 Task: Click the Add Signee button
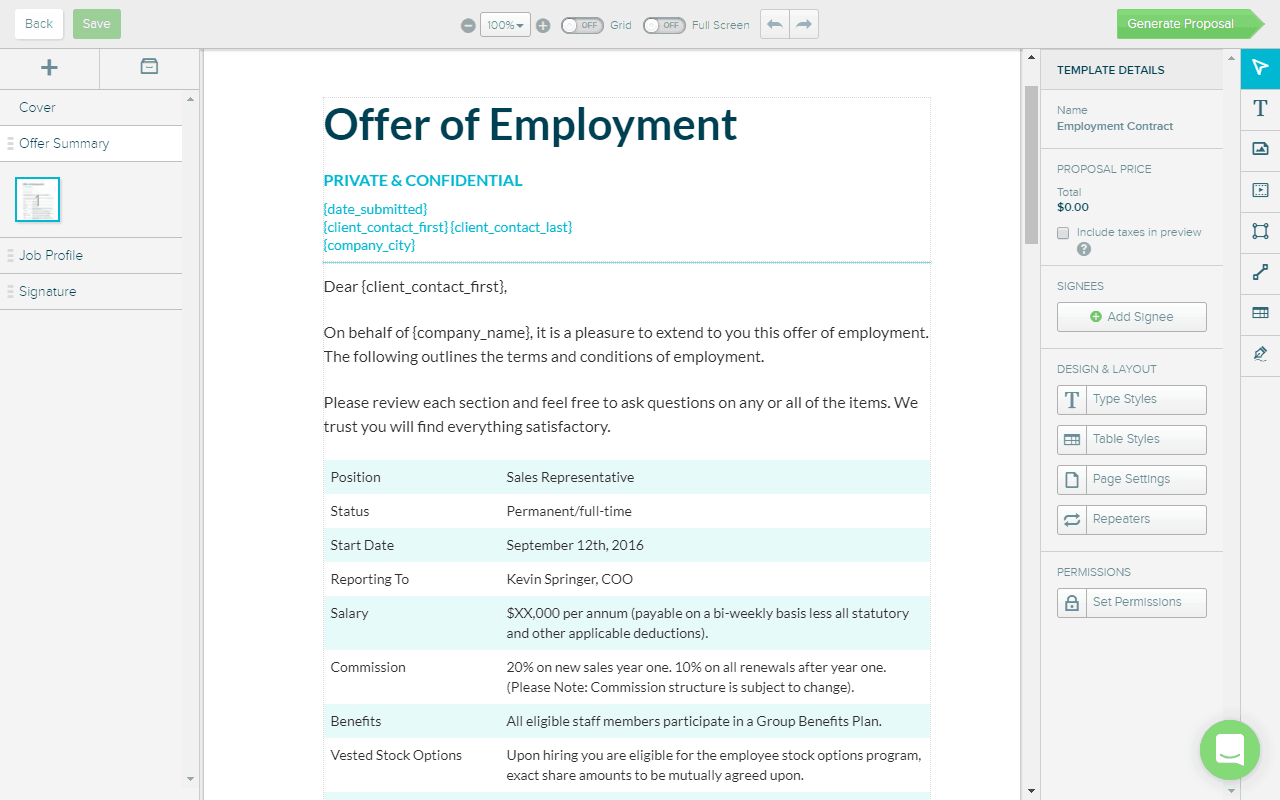[x=1132, y=317]
